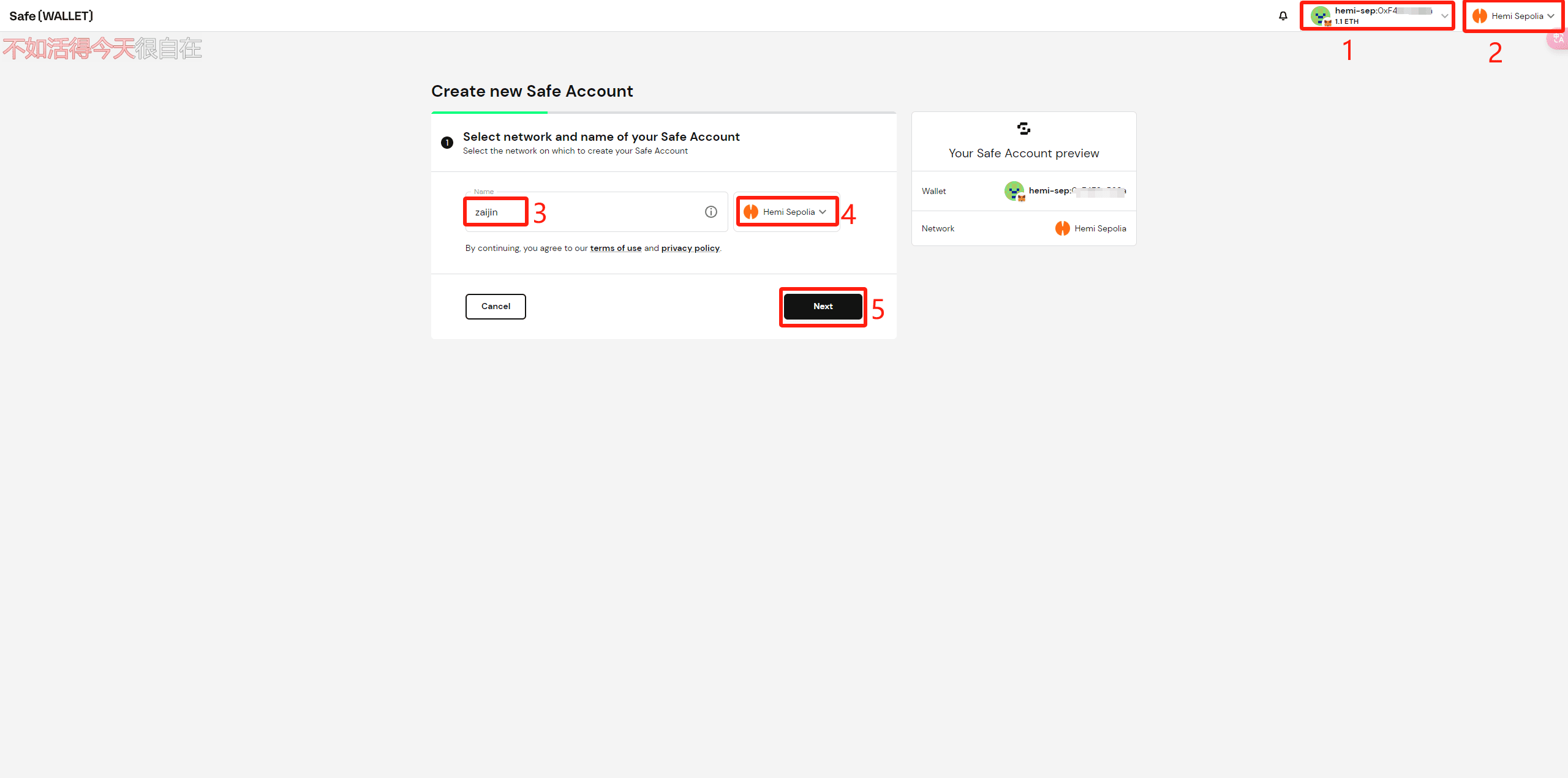Screen dimensions: 1568x778
Task: Click the green step progress bar
Action: click(489, 113)
